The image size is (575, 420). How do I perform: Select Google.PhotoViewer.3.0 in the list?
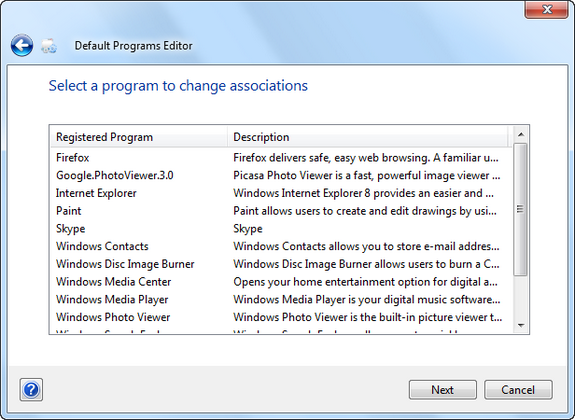point(114,175)
